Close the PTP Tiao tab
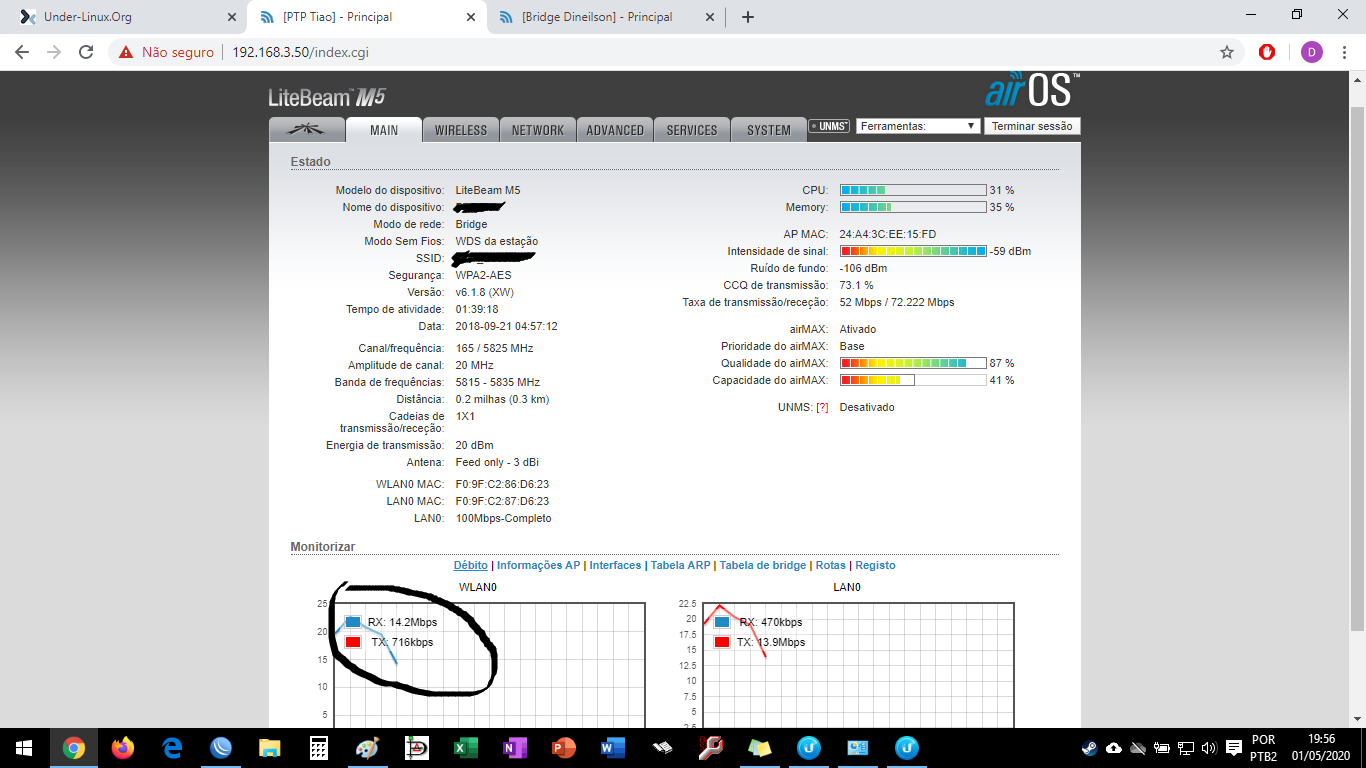The image size is (1366, 768). tap(471, 17)
